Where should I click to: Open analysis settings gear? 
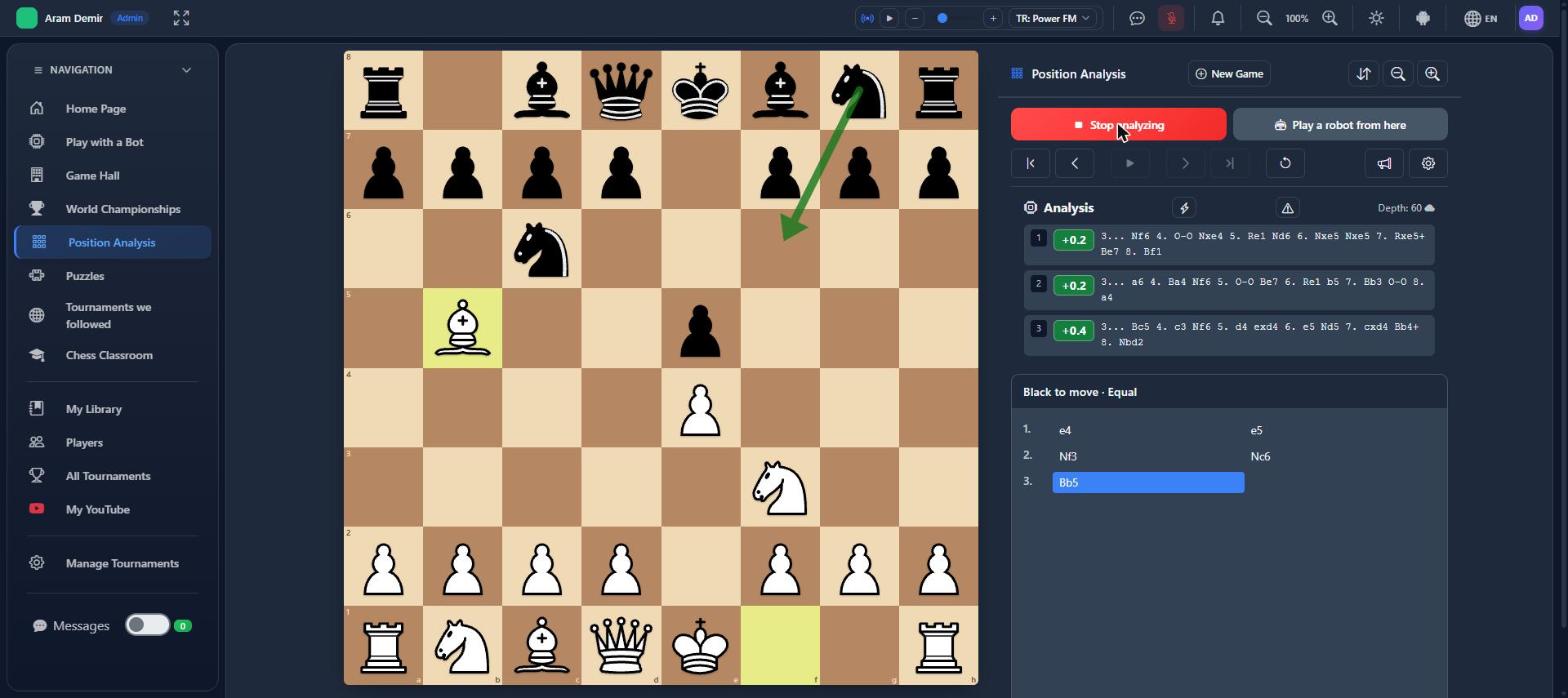tap(1428, 163)
